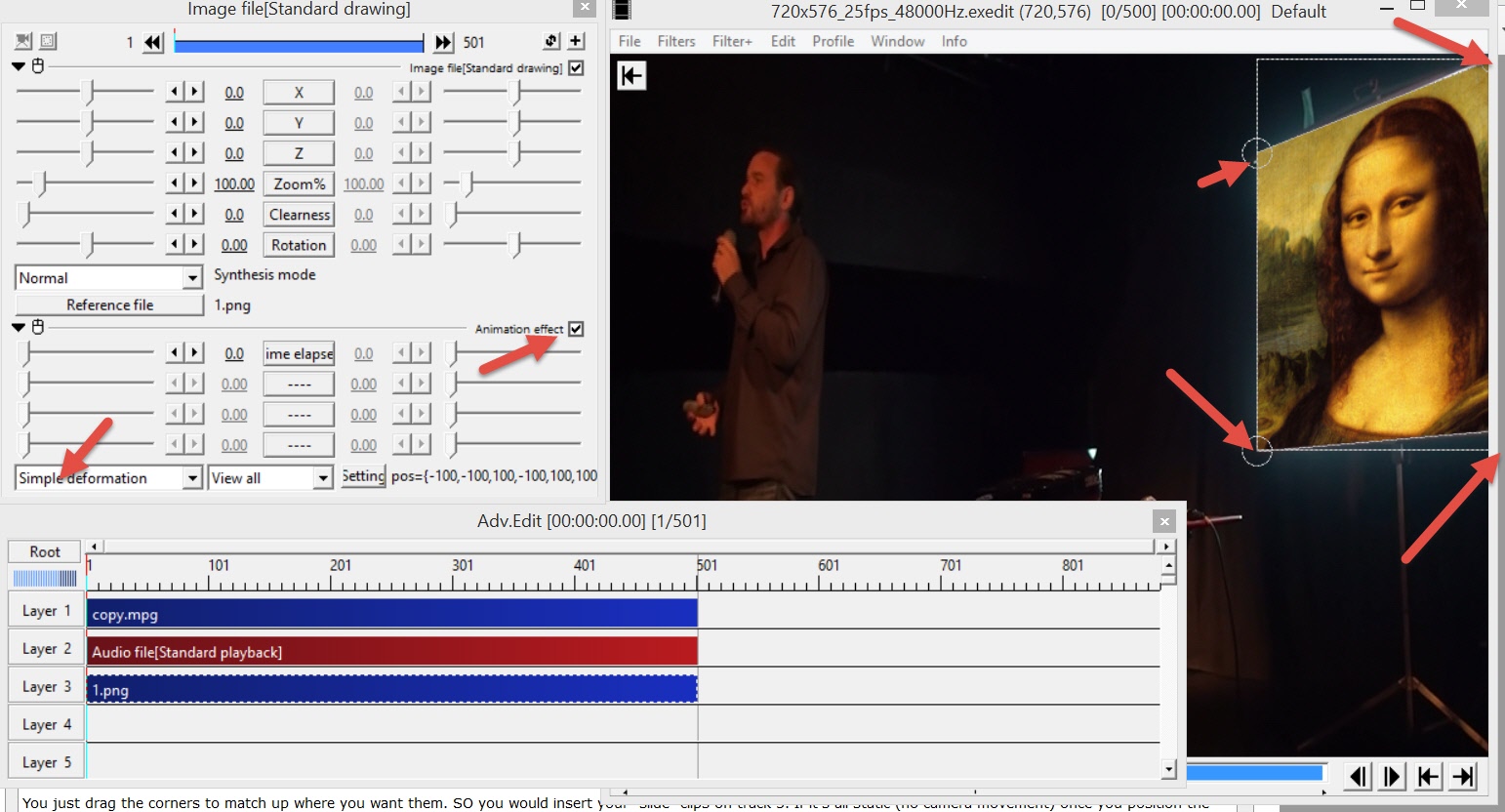This screenshot has height=812, width=1505.
Task: Open the File menu in preview window
Action: (630, 41)
